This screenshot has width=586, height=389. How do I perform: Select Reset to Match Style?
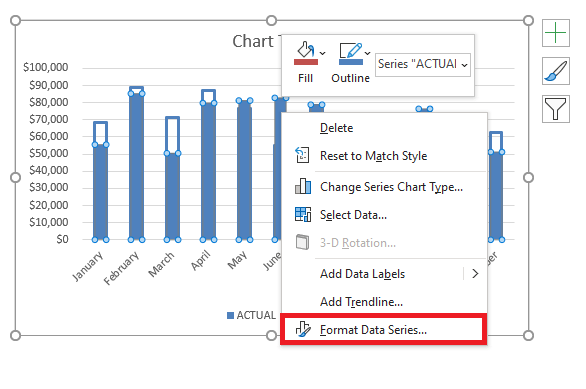pos(384,156)
